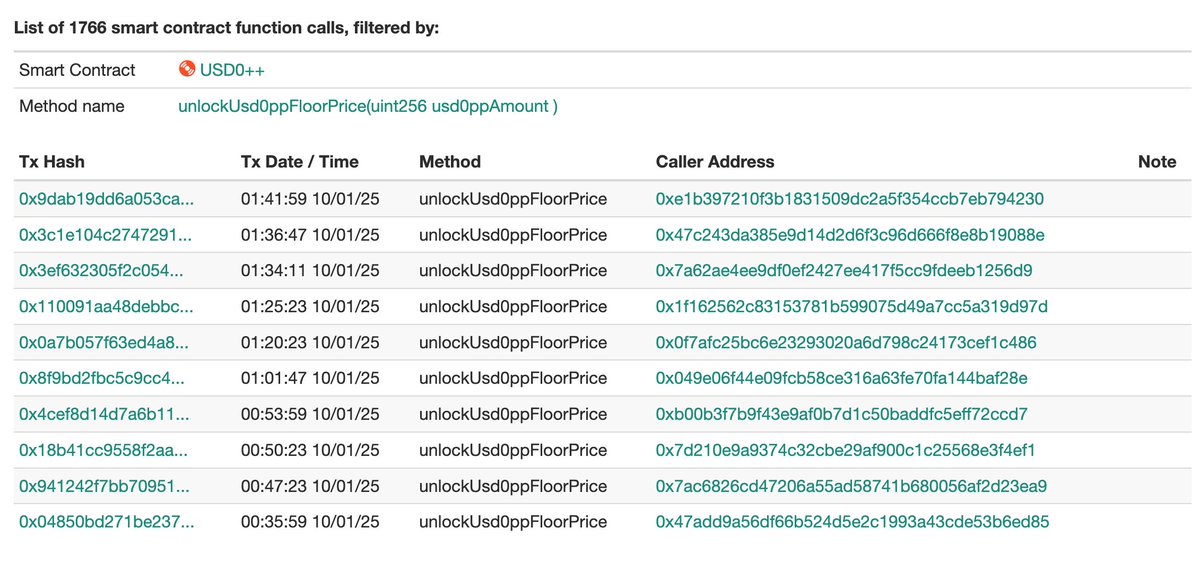Screen dimensions: 1200x563
Task: Select the timestamp 01:01:47 10/01/25
Action: point(310,378)
